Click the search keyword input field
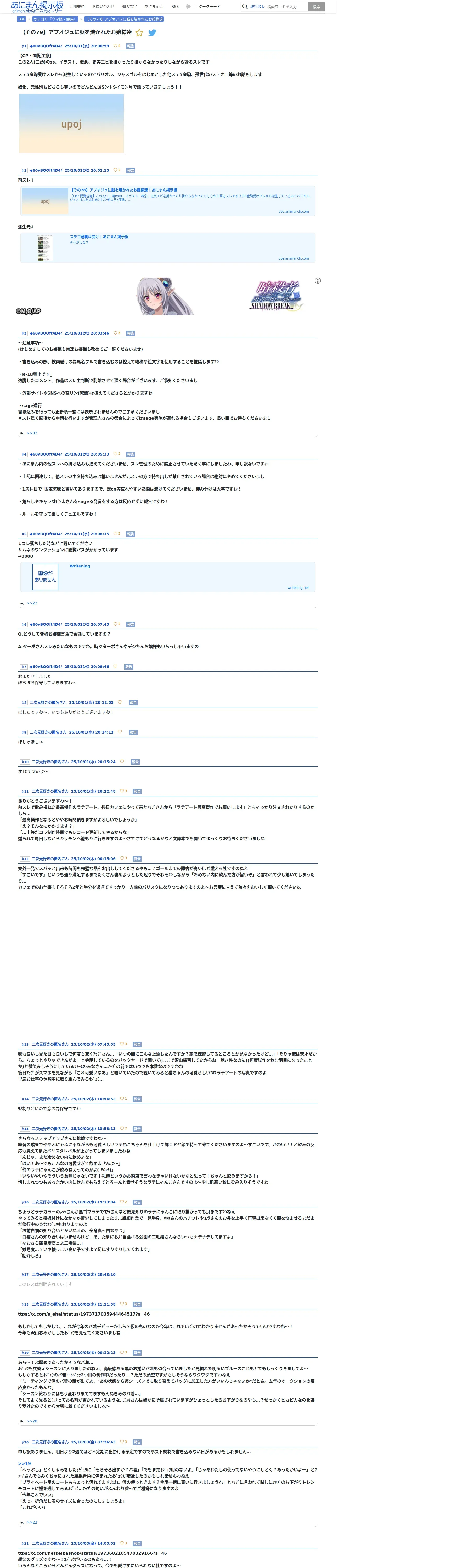This screenshot has width=474, height=1568. [286, 7]
